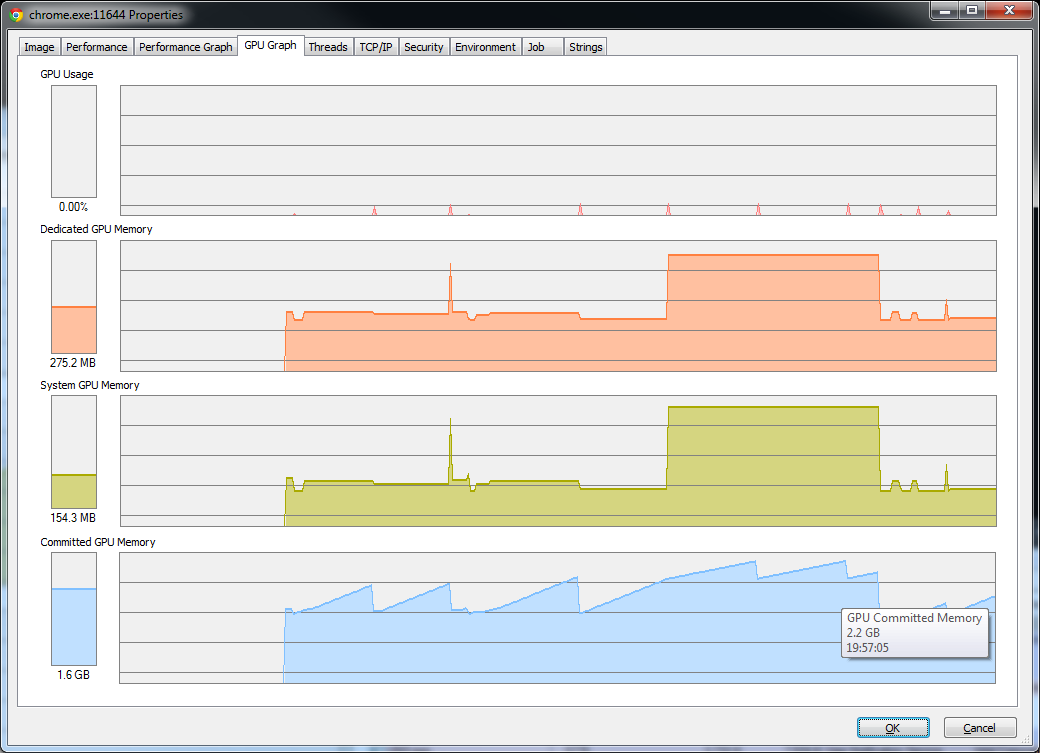The height and width of the screenshot is (753, 1040).
Task: Open the Image tab
Action: 39,47
